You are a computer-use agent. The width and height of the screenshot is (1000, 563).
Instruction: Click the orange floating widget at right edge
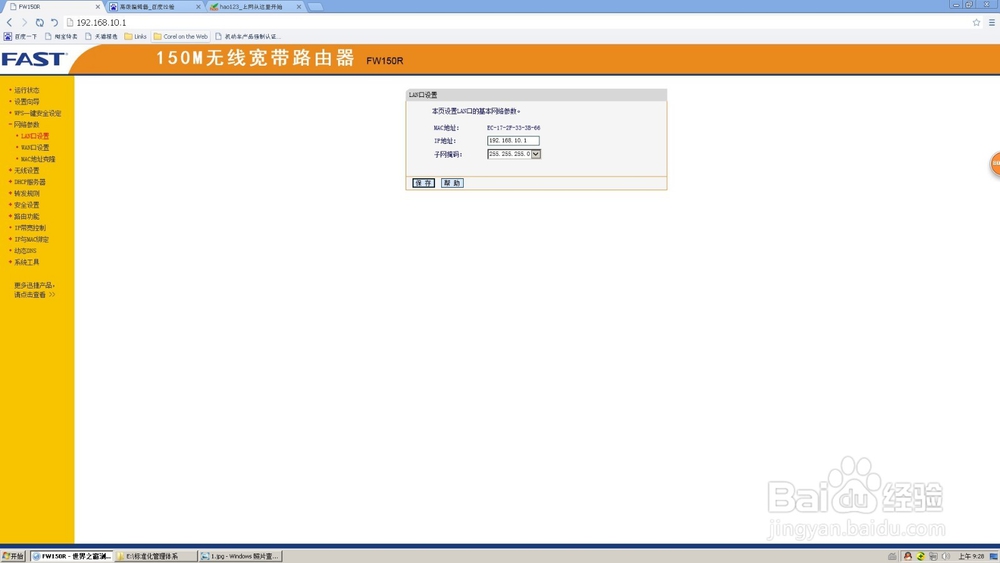pyautogui.click(x=995, y=163)
